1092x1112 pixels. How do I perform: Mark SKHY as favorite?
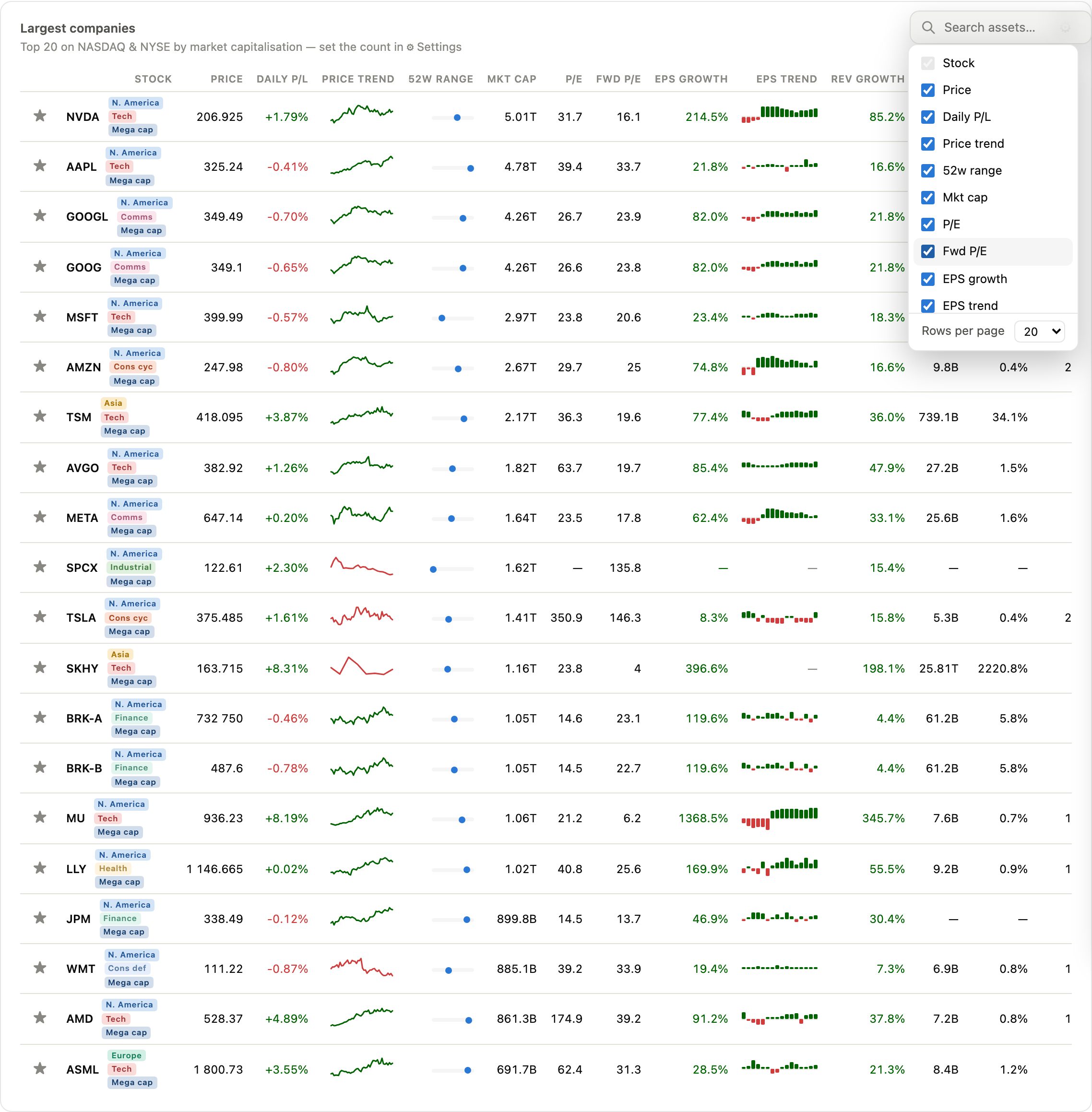pos(39,668)
